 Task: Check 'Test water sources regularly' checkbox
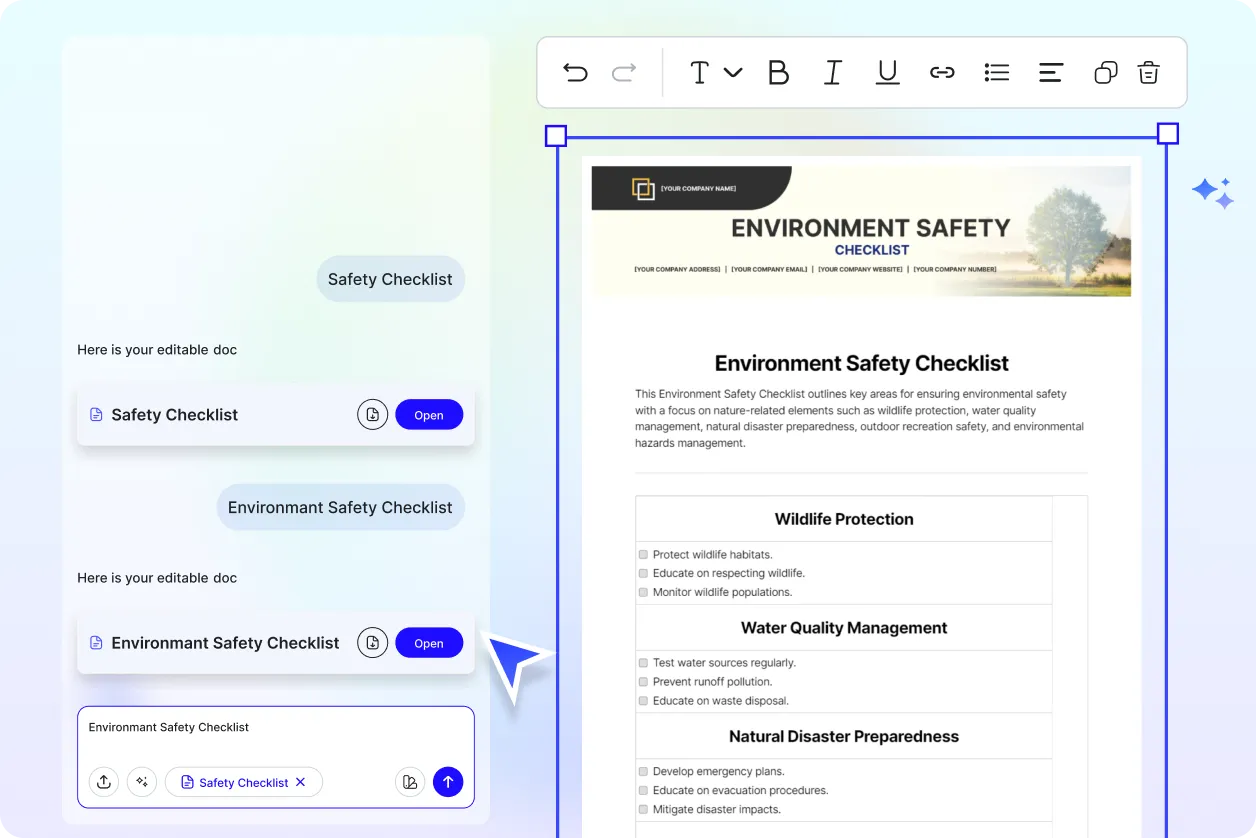click(644, 663)
